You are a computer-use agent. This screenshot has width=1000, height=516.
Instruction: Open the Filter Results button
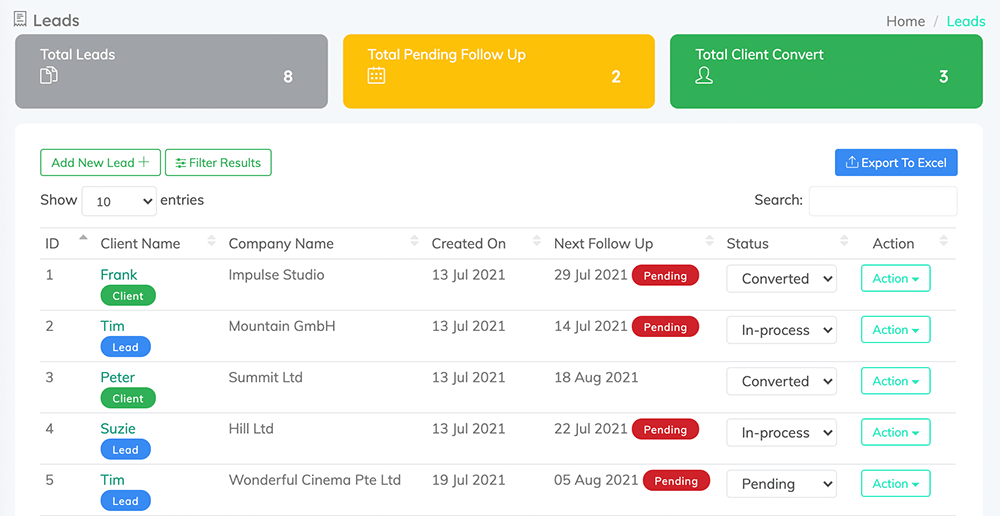tap(218, 163)
